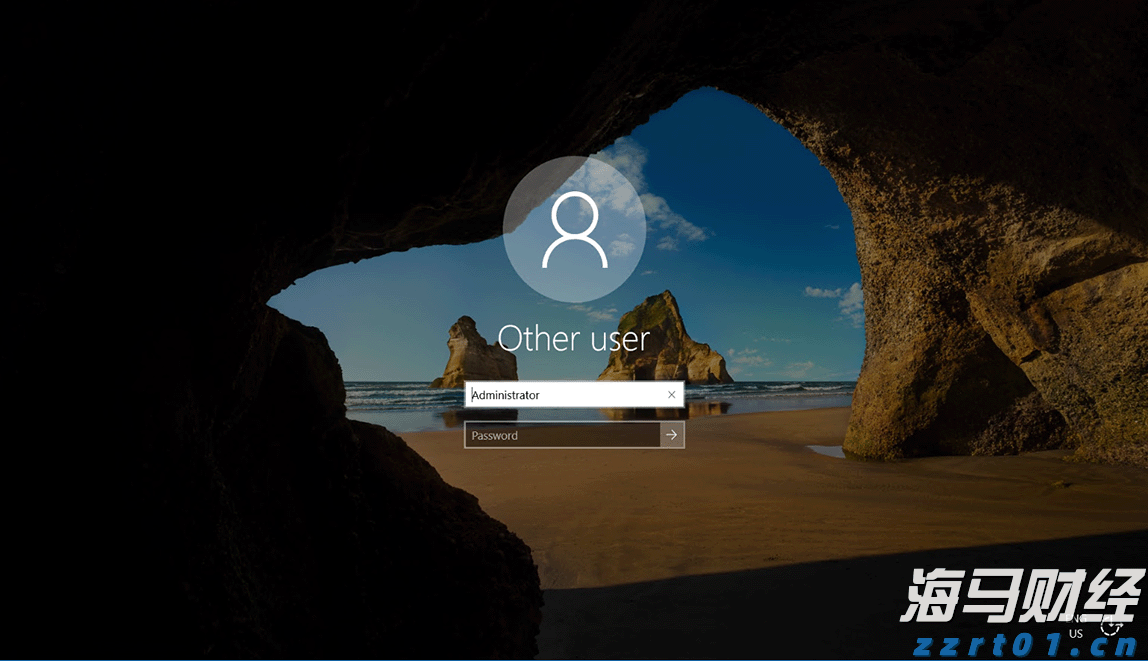
Task: Submit password with the arrow button
Action: pyautogui.click(x=672, y=435)
